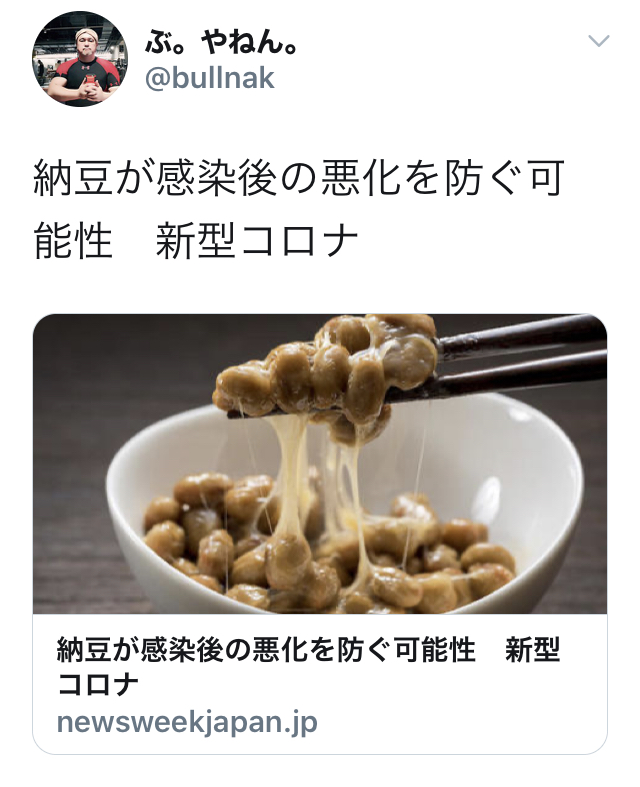Visit the @bullnak handle profile
The width and height of the screenshot is (640, 787).
pyautogui.click(x=209, y=78)
